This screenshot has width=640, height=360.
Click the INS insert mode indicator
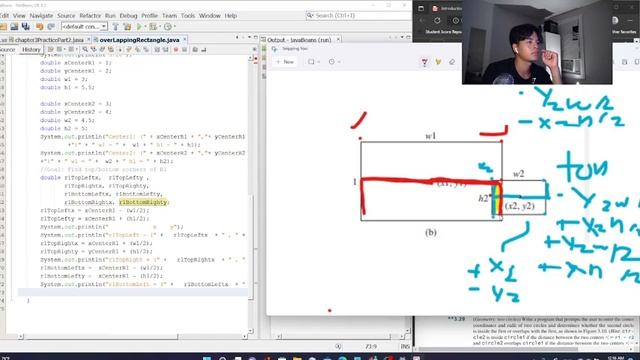point(405,347)
